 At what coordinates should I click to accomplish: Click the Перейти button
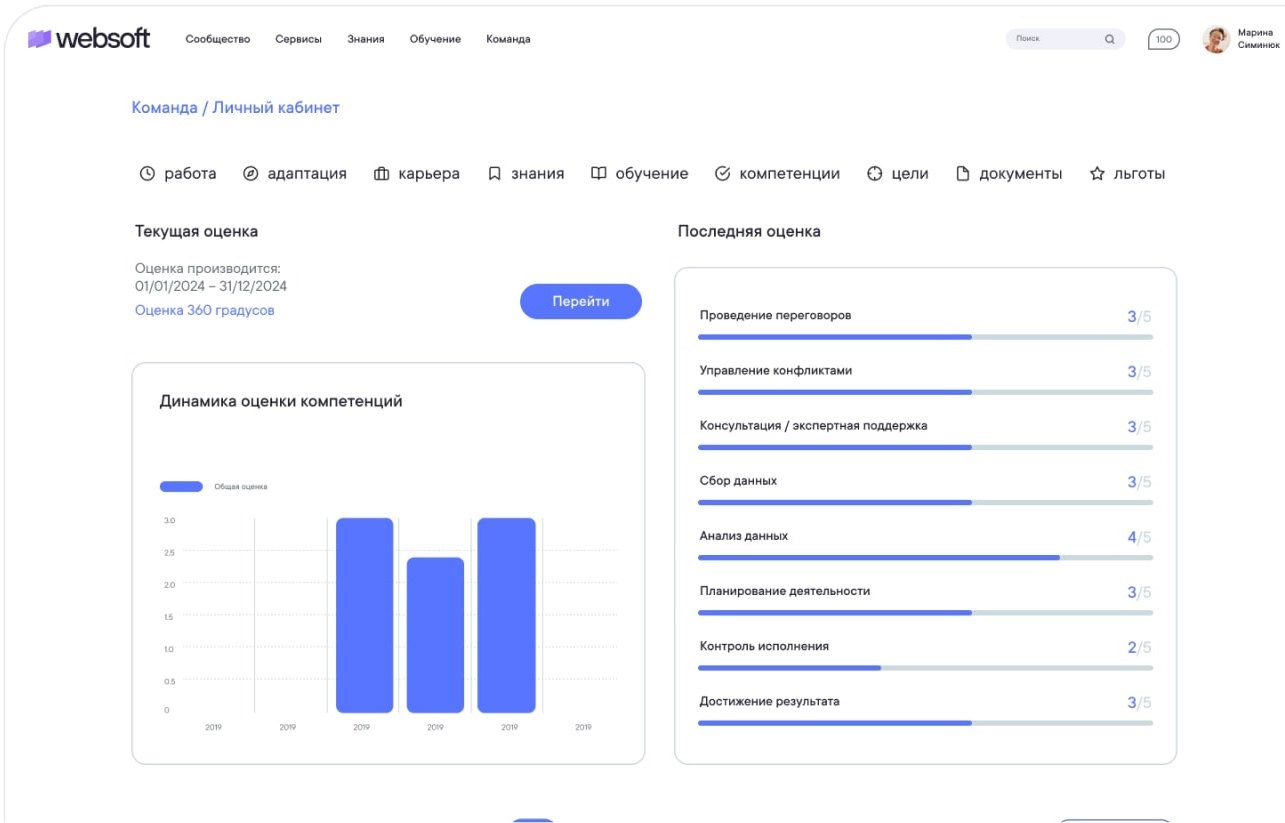581,301
